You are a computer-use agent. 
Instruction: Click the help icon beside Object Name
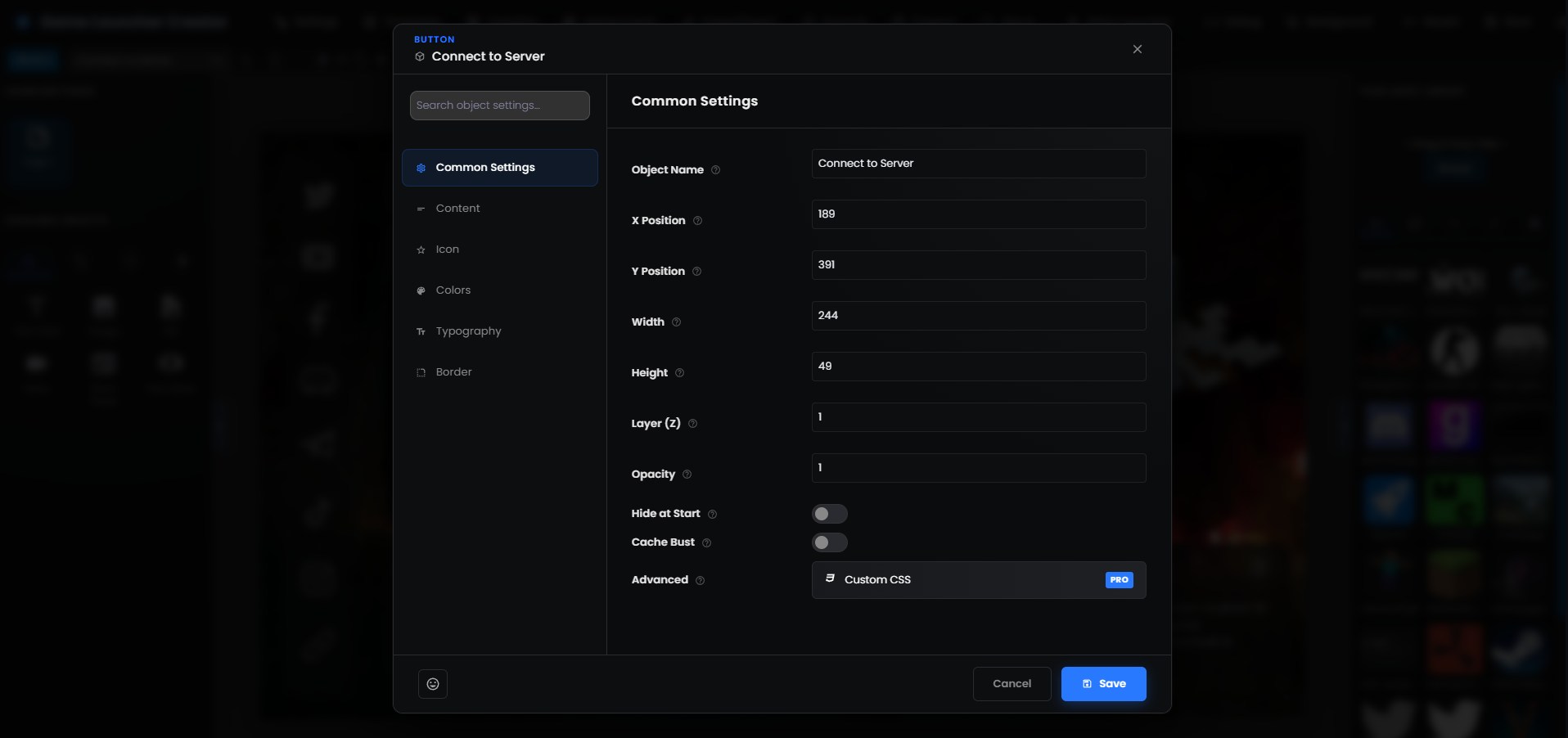tap(715, 170)
